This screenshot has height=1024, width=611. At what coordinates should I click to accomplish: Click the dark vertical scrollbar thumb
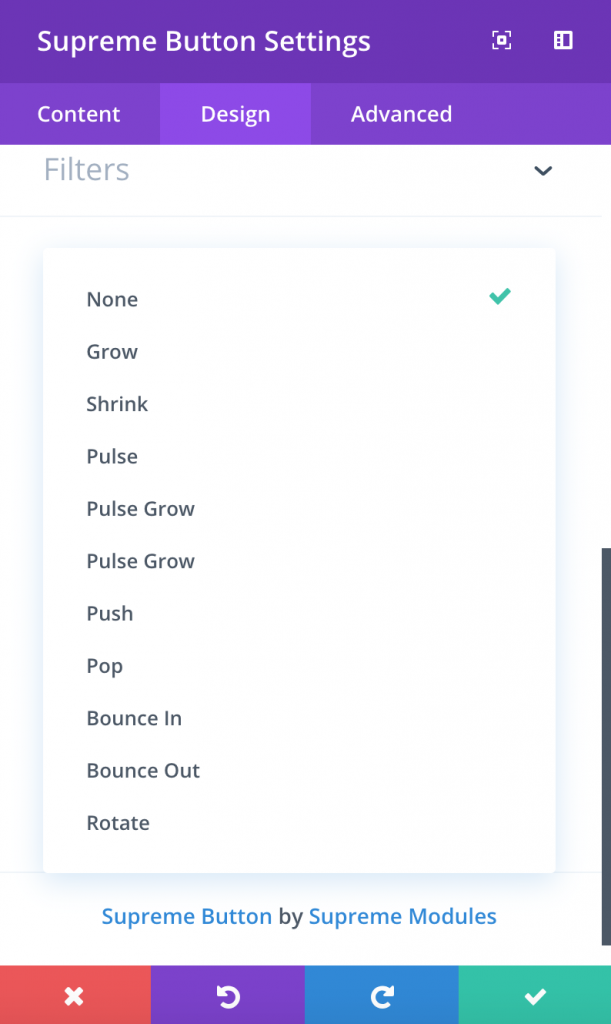click(606, 746)
